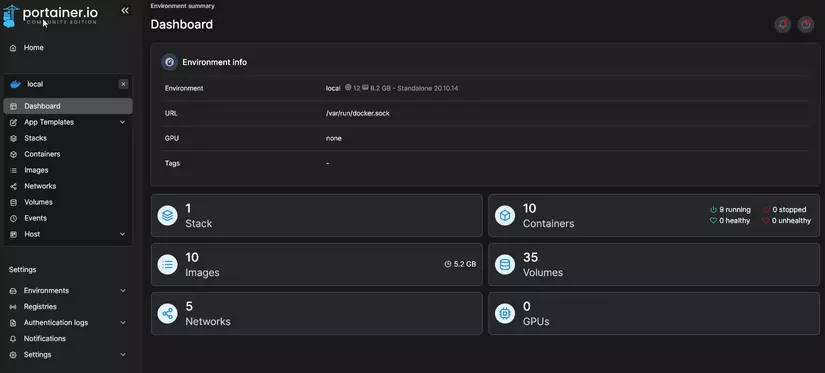Click the GPUs tile's chip icon

coord(505,314)
